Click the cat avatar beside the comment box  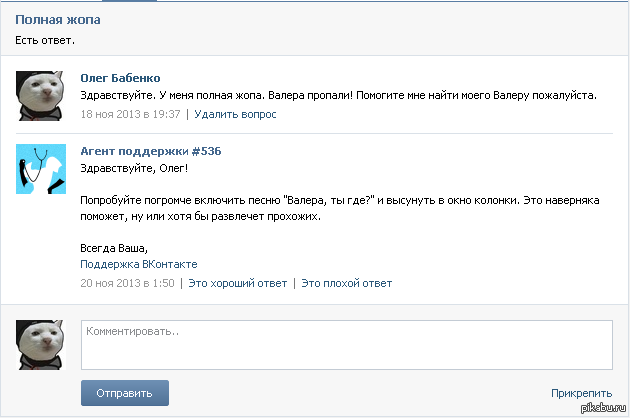(42, 345)
